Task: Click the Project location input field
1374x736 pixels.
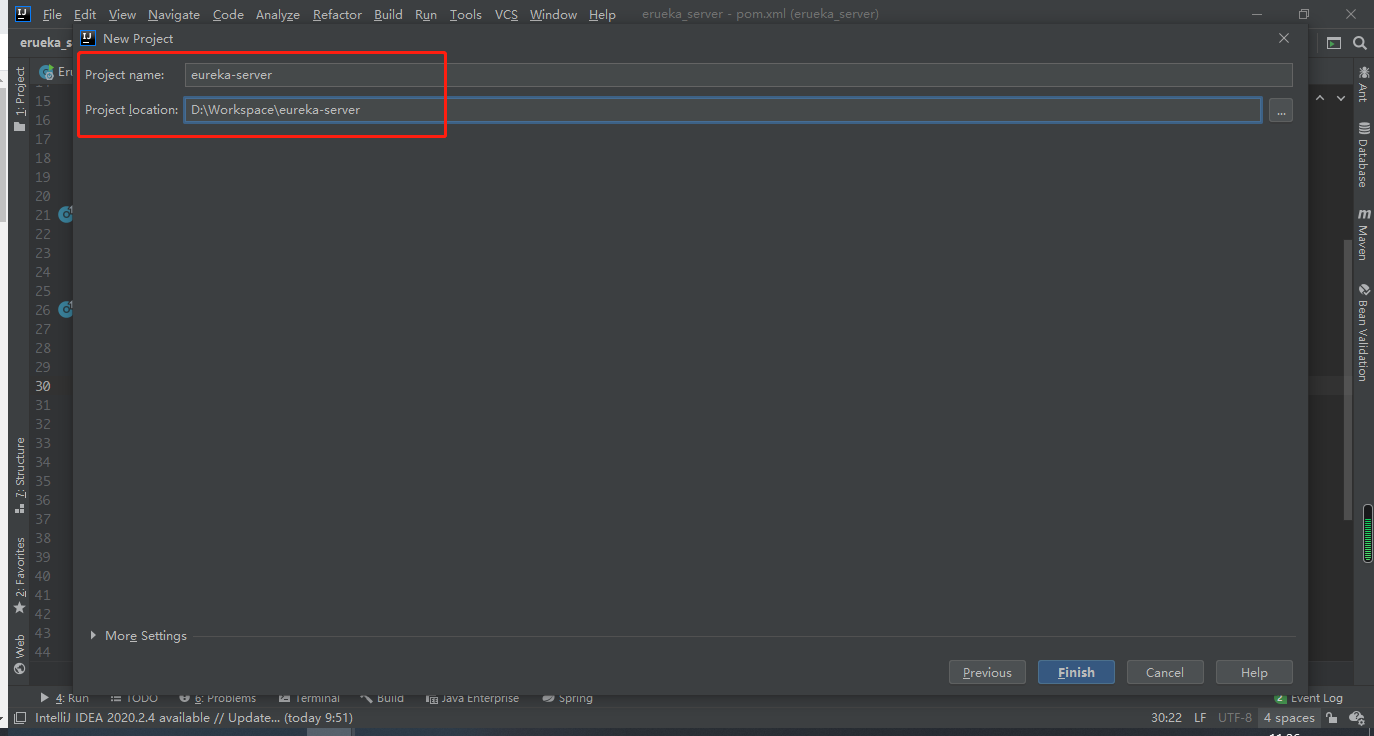Action: pos(722,110)
